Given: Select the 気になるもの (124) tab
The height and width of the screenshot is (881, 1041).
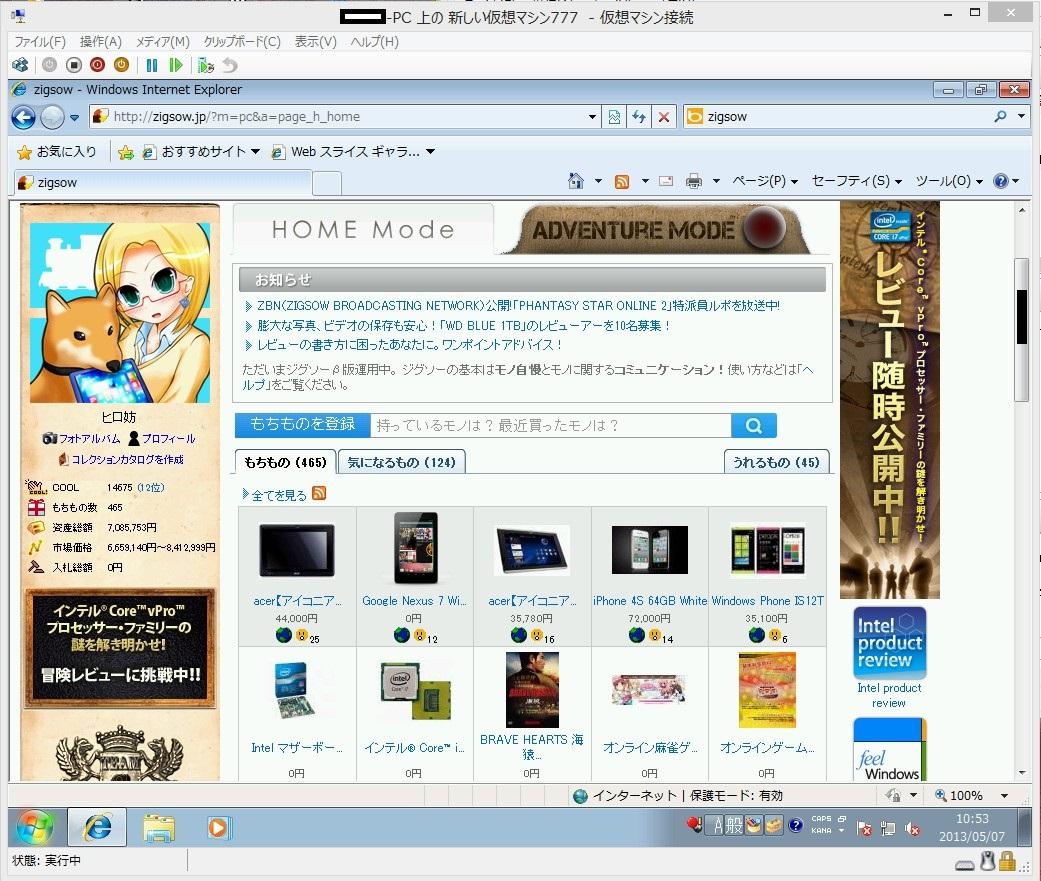Looking at the screenshot, I should coord(401,462).
